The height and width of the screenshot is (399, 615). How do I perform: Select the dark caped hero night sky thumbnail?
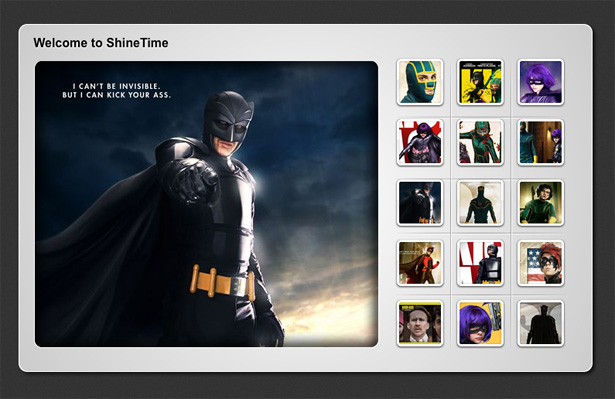point(420,203)
